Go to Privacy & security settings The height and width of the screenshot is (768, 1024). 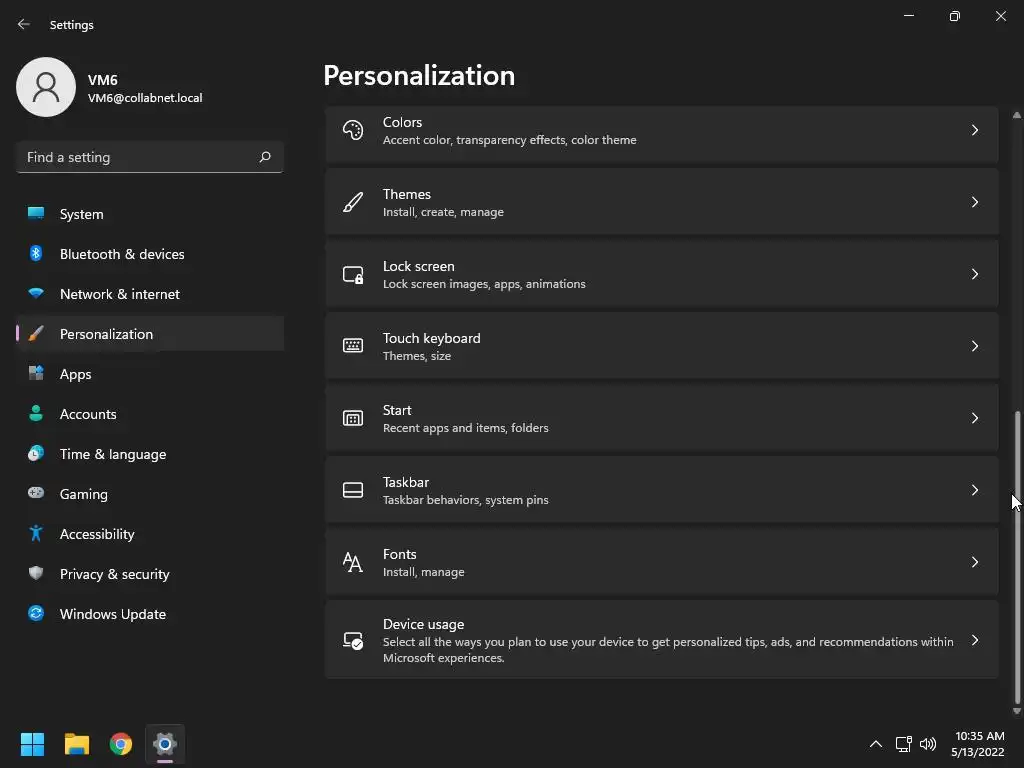pyautogui.click(x=114, y=574)
